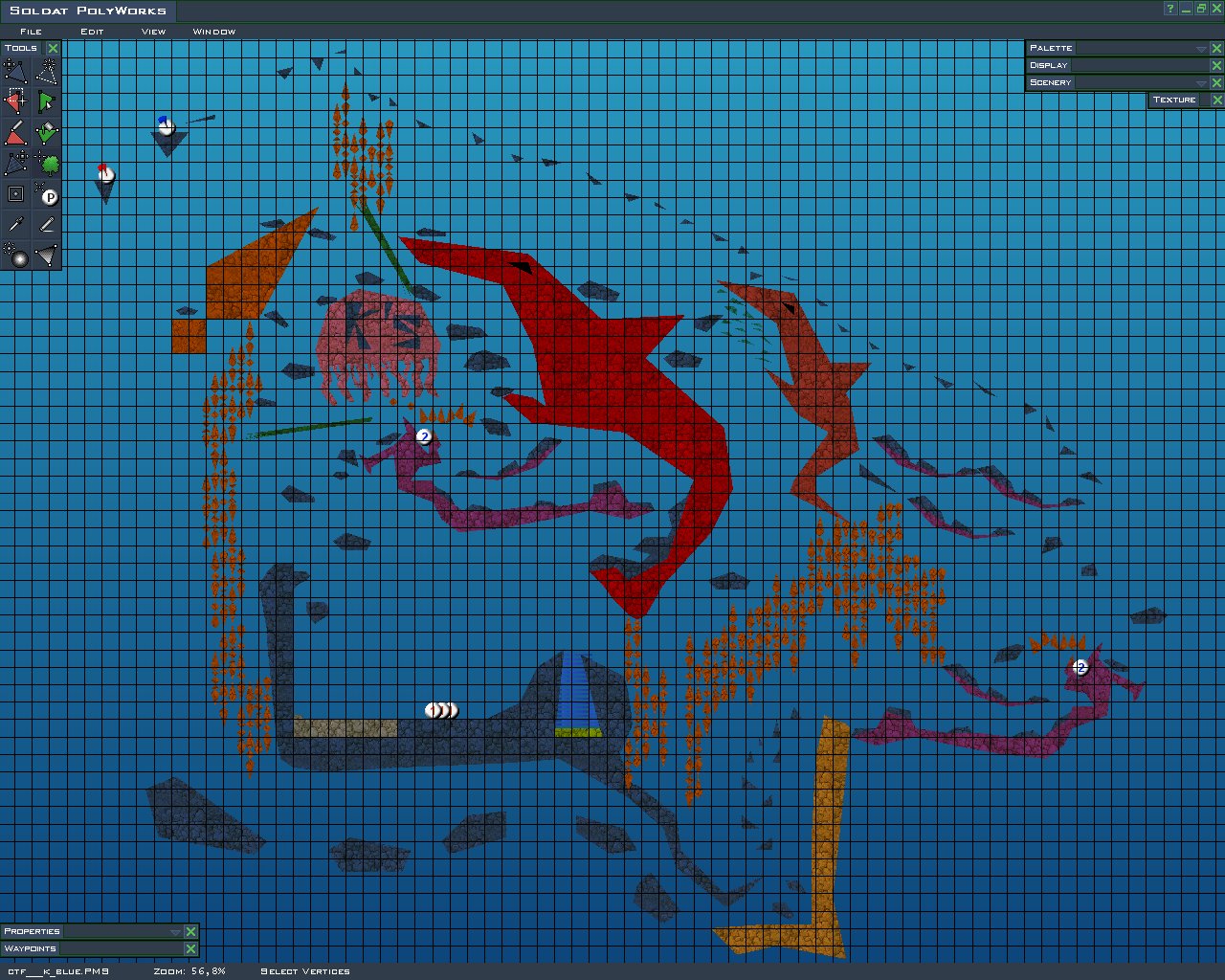This screenshot has height=980, width=1225.
Task: Pick the green Polygon Selection tool
Action: pyautogui.click(x=47, y=101)
